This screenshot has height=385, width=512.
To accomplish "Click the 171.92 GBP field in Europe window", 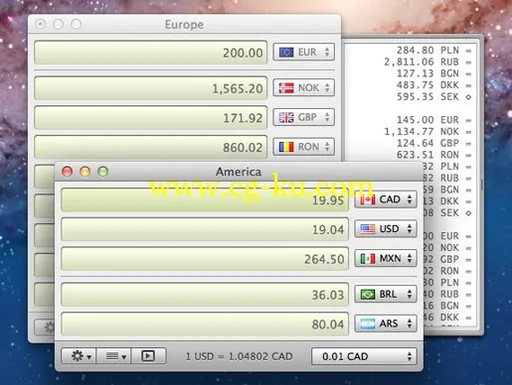I will (x=151, y=117).
